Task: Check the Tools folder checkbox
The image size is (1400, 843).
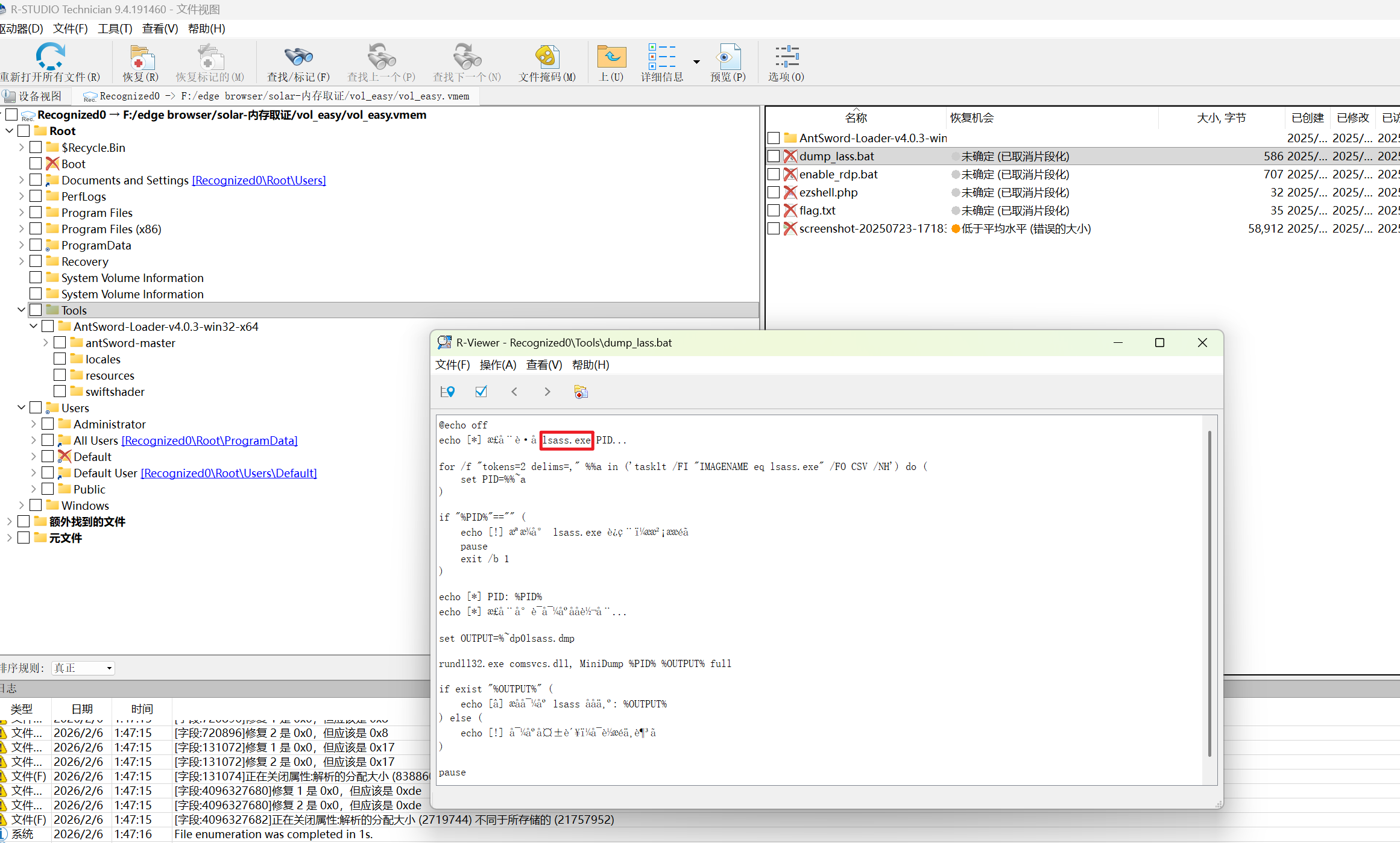Action: [36, 310]
